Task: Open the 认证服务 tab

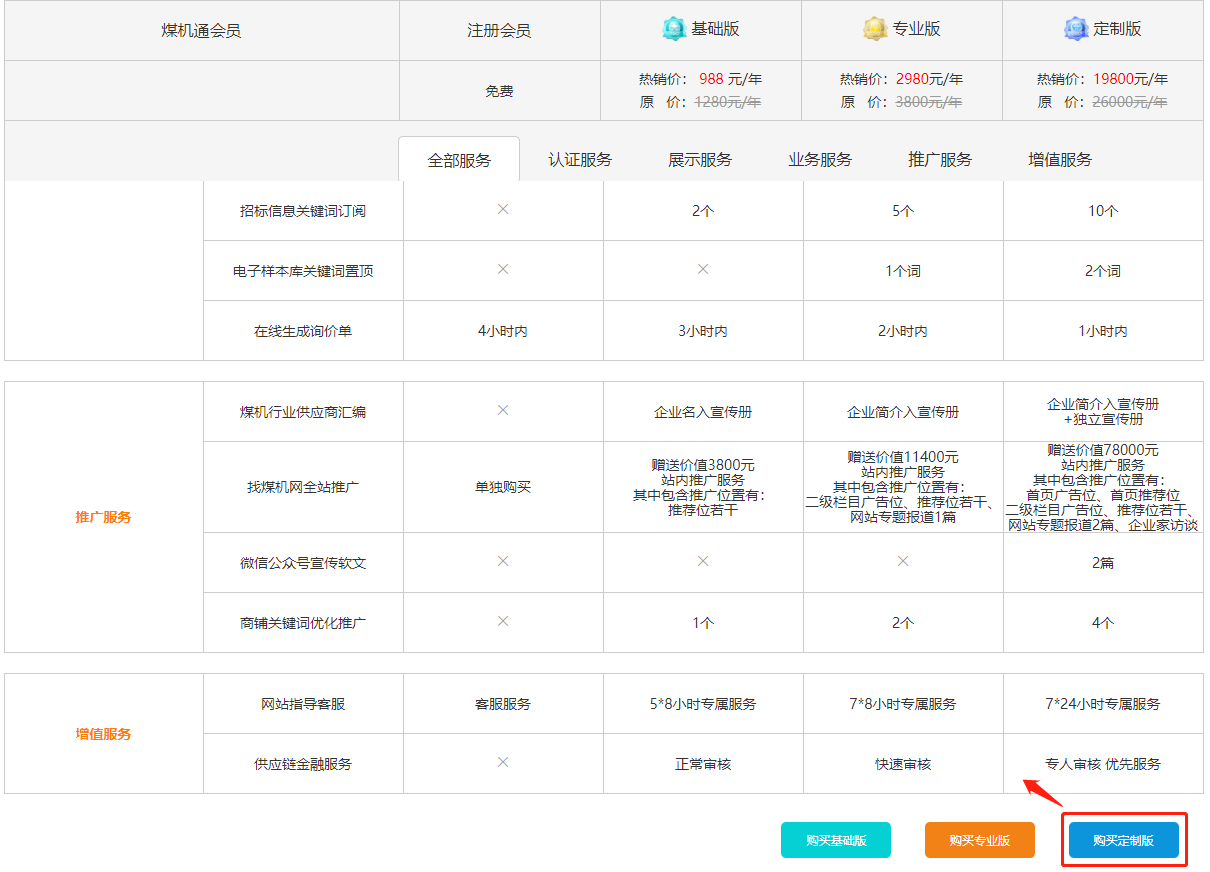Action: click(580, 160)
